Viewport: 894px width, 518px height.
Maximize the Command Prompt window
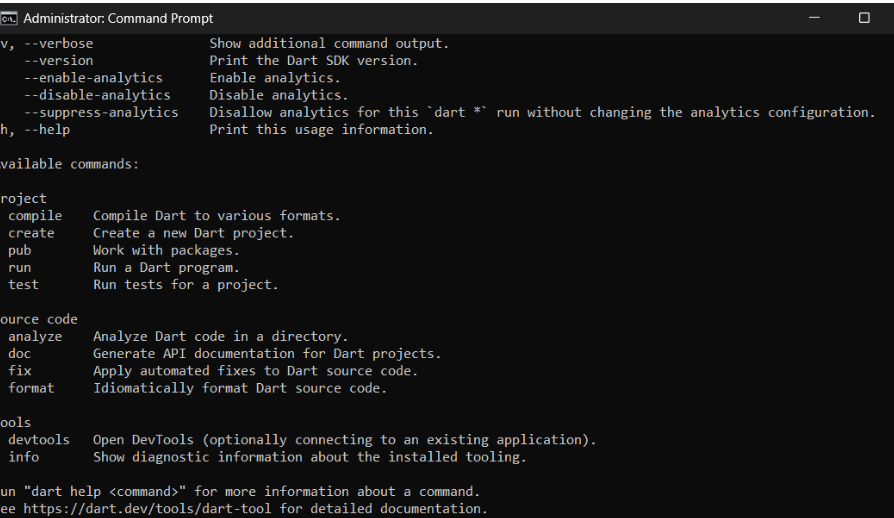[x=864, y=18]
